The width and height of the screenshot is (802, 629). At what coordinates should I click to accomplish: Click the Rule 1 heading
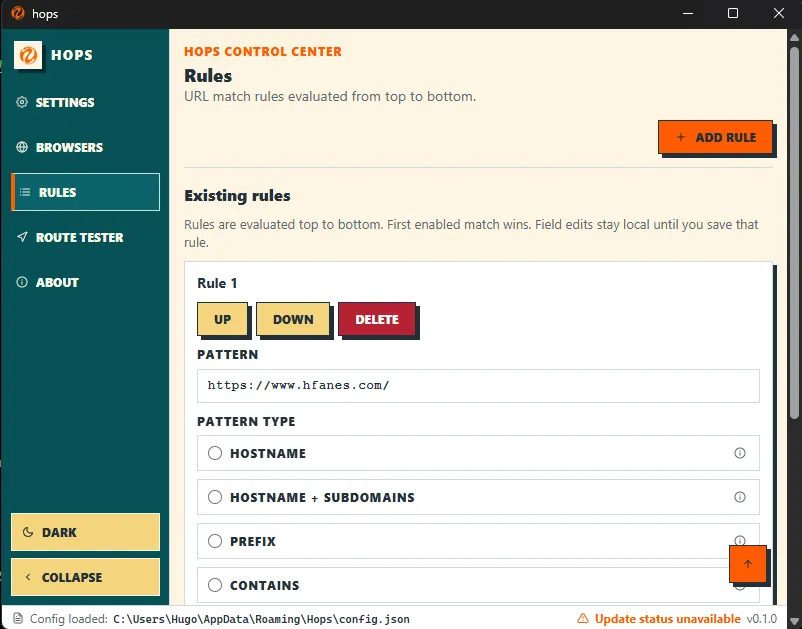pos(217,283)
